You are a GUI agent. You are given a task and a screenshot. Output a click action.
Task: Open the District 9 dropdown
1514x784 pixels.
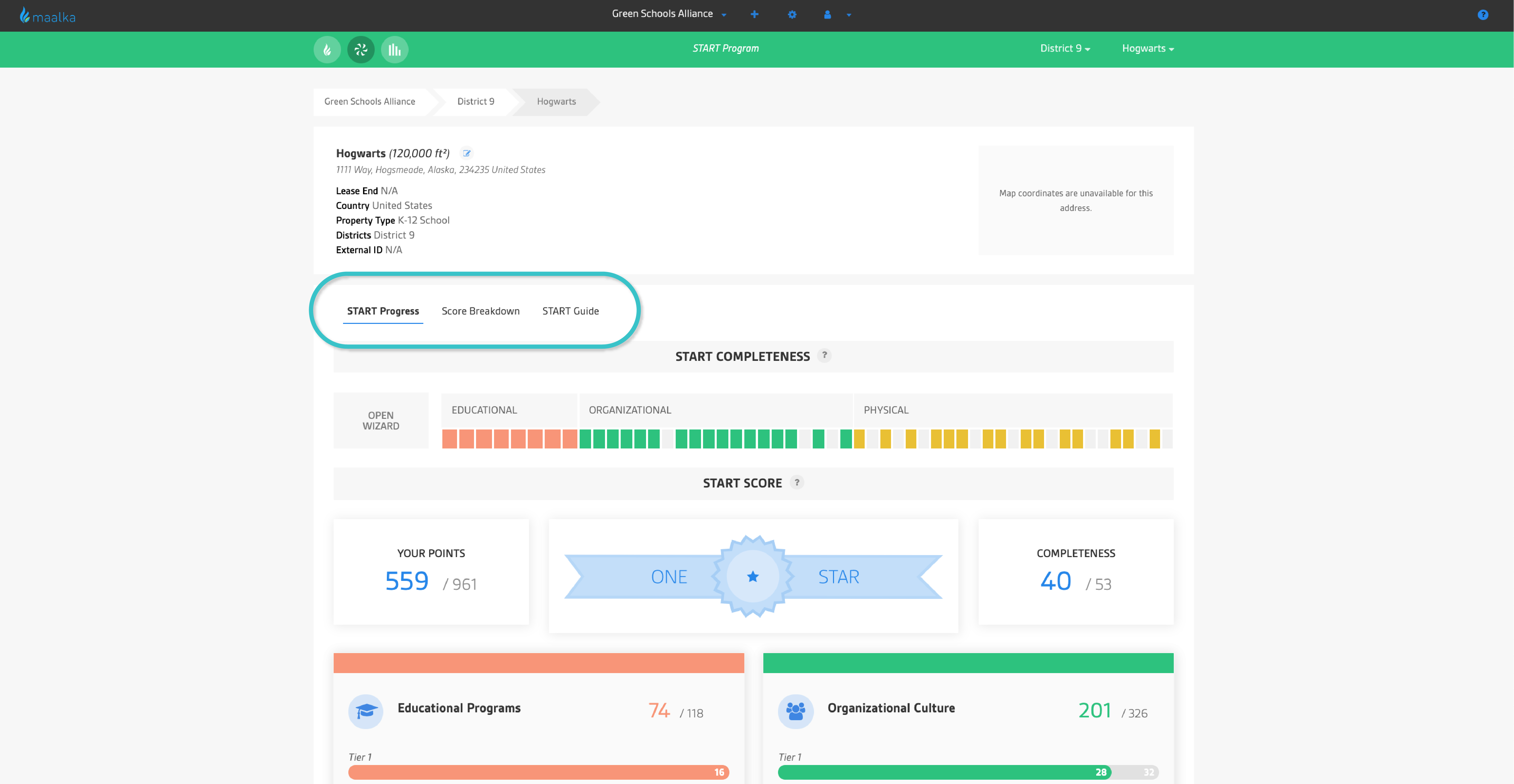coord(1065,48)
